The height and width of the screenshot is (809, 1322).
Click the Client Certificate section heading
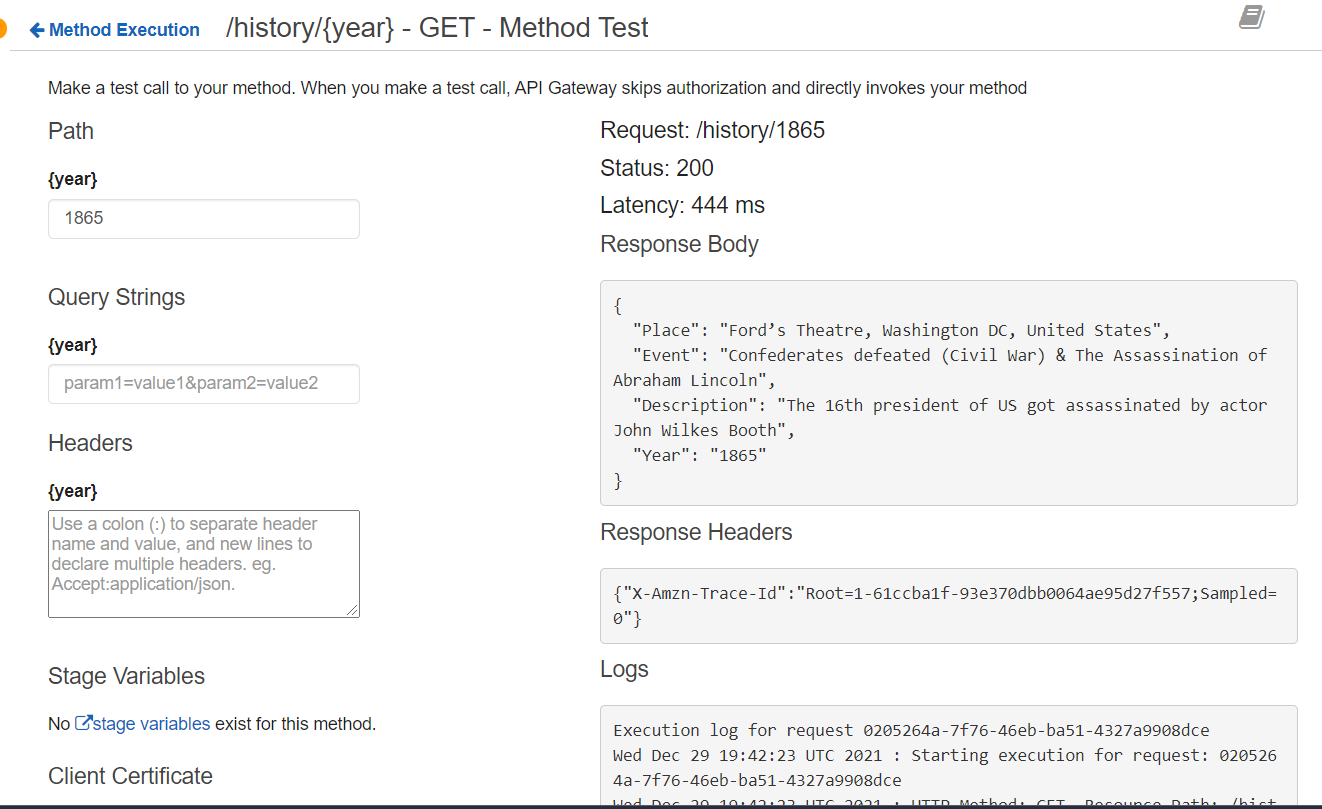(130, 776)
